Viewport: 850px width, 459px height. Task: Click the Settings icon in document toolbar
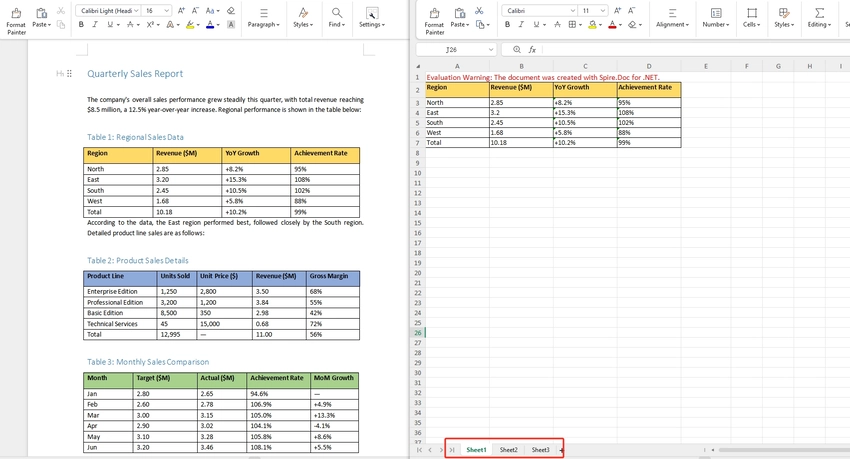[372, 13]
